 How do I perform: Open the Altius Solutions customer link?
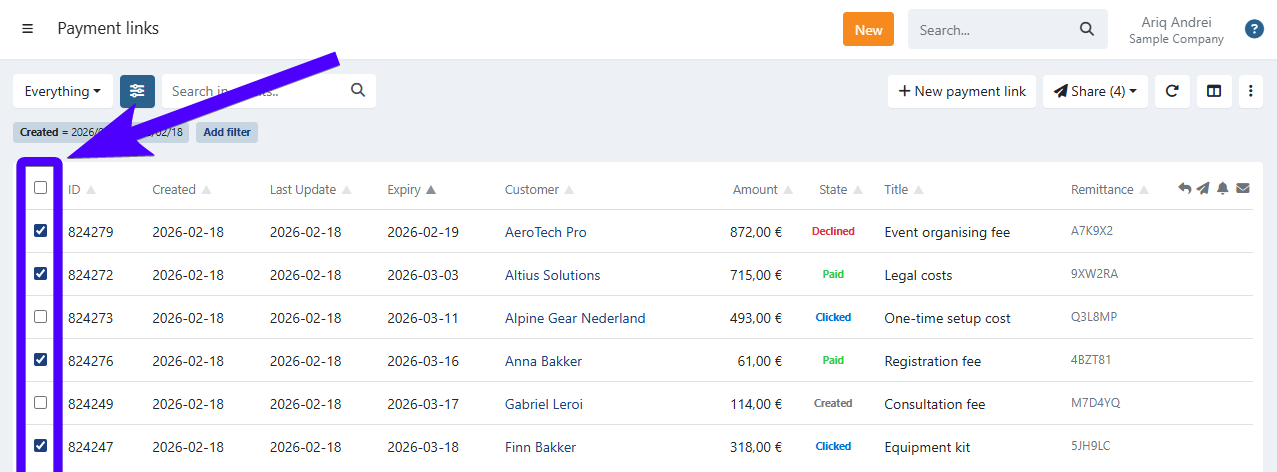pyautogui.click(x=552, y=275)
